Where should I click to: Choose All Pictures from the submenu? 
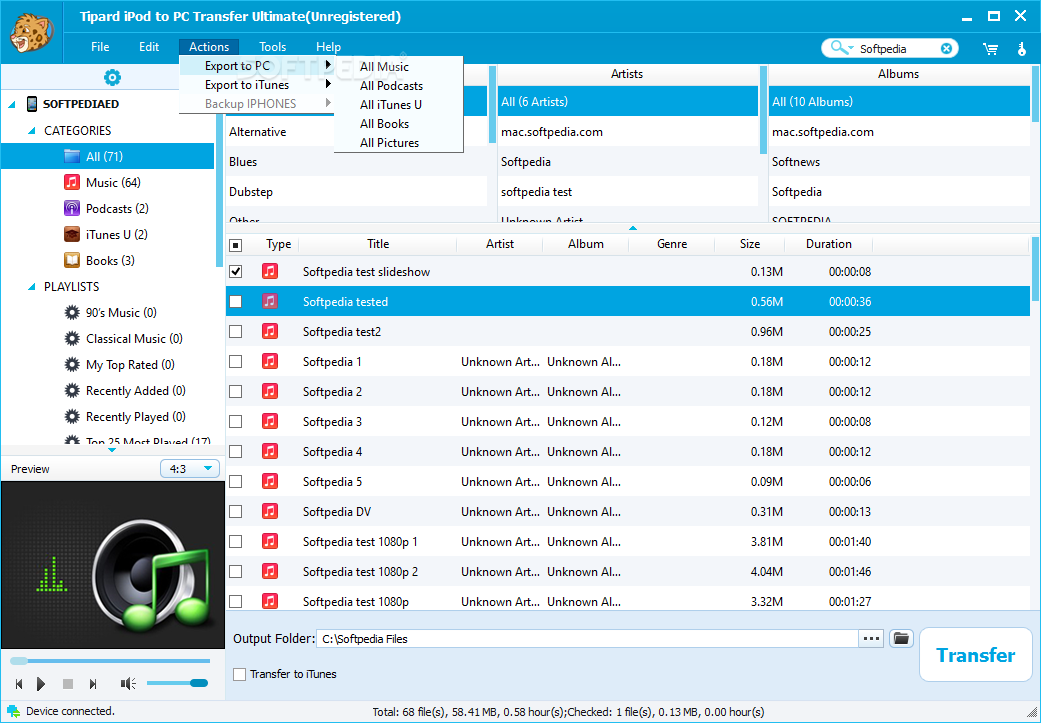pos(389,143)
